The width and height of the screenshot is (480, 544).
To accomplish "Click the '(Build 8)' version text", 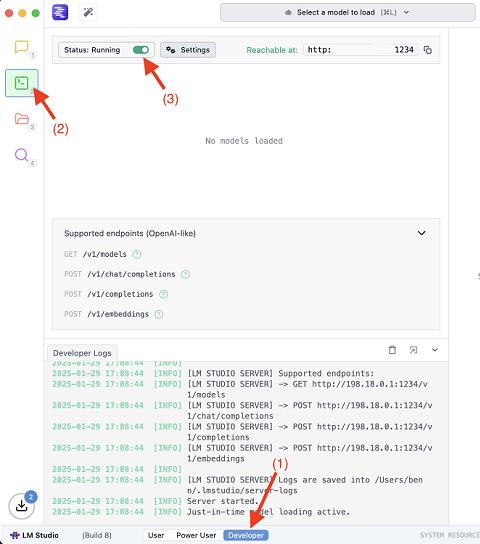I will tap(97, 535).
